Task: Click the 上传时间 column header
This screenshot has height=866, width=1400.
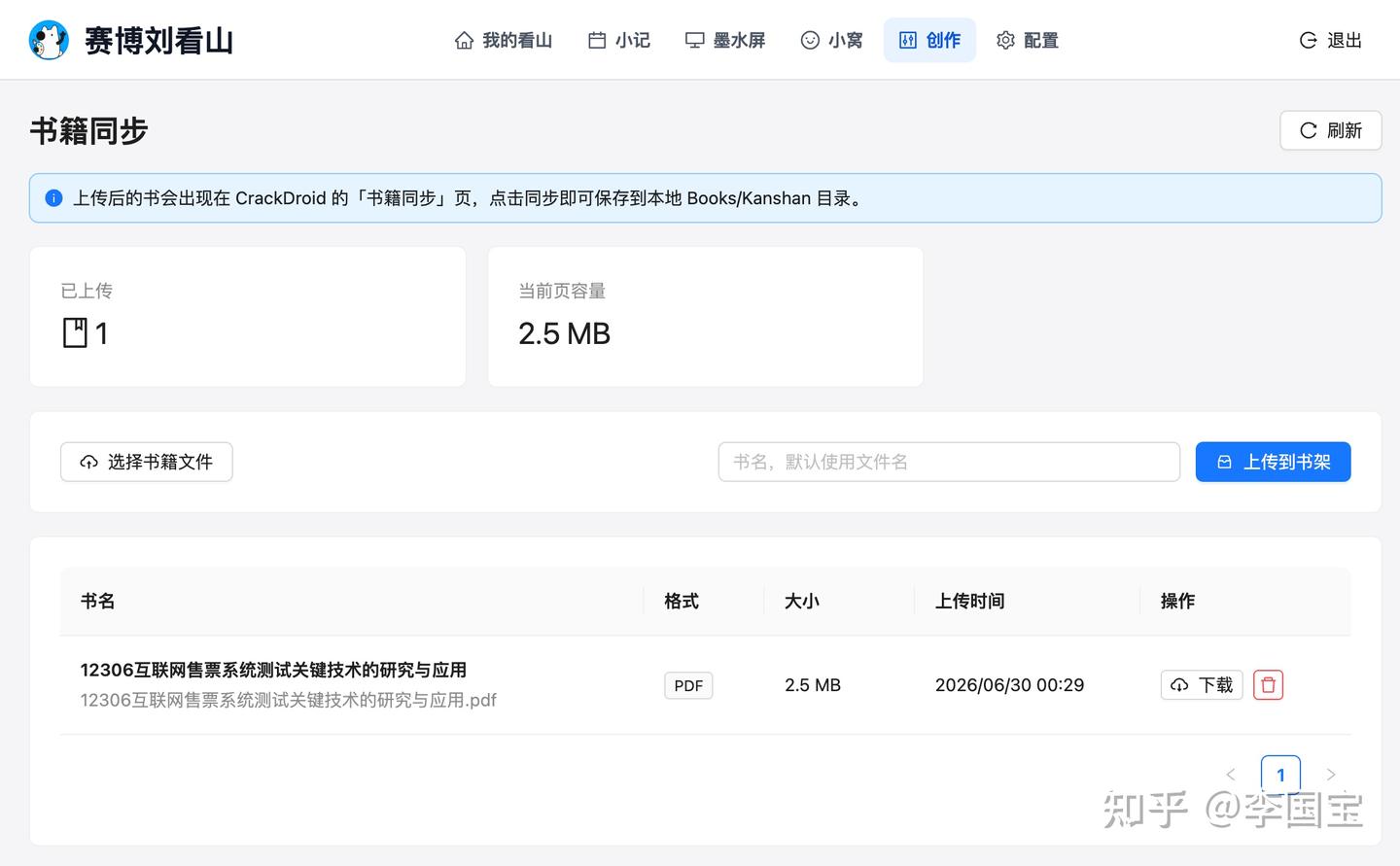Action: pos(969,601)
